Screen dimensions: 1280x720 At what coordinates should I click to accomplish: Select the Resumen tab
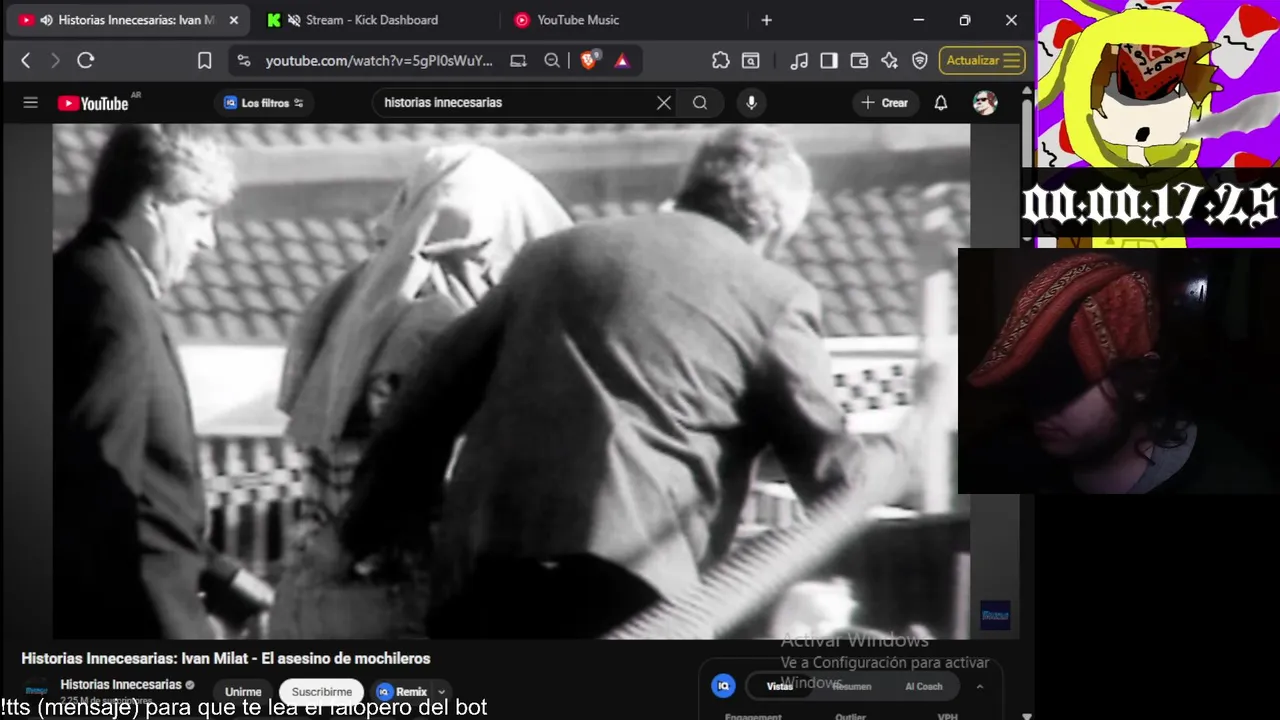click(x=852, y=686)
